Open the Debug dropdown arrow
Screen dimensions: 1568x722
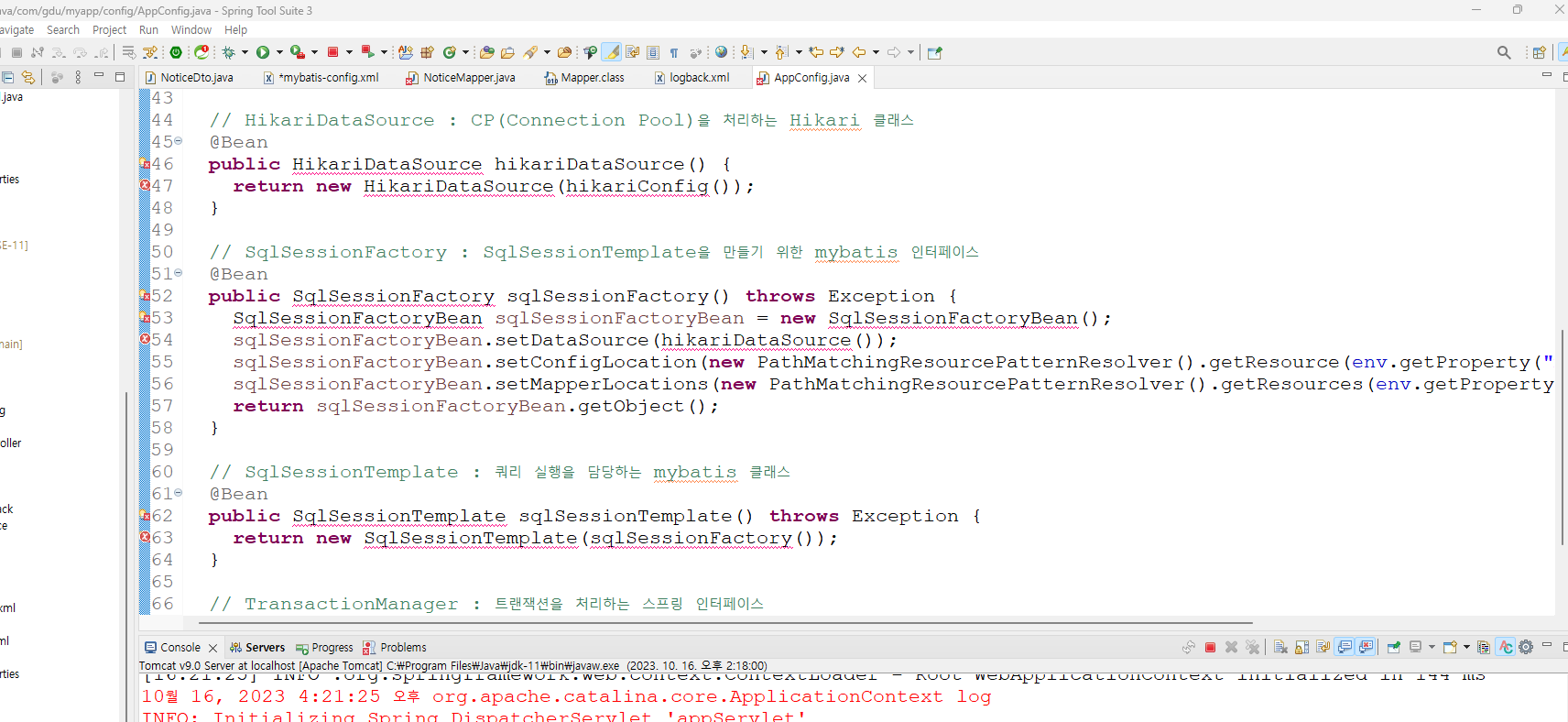click(245, 52)
